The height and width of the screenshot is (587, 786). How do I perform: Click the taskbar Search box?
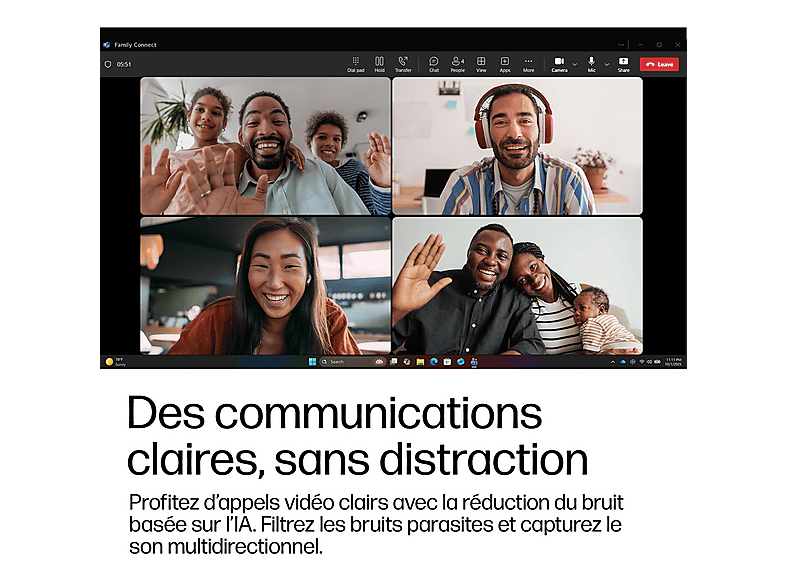pyautogui.click(x=351, y=361)
